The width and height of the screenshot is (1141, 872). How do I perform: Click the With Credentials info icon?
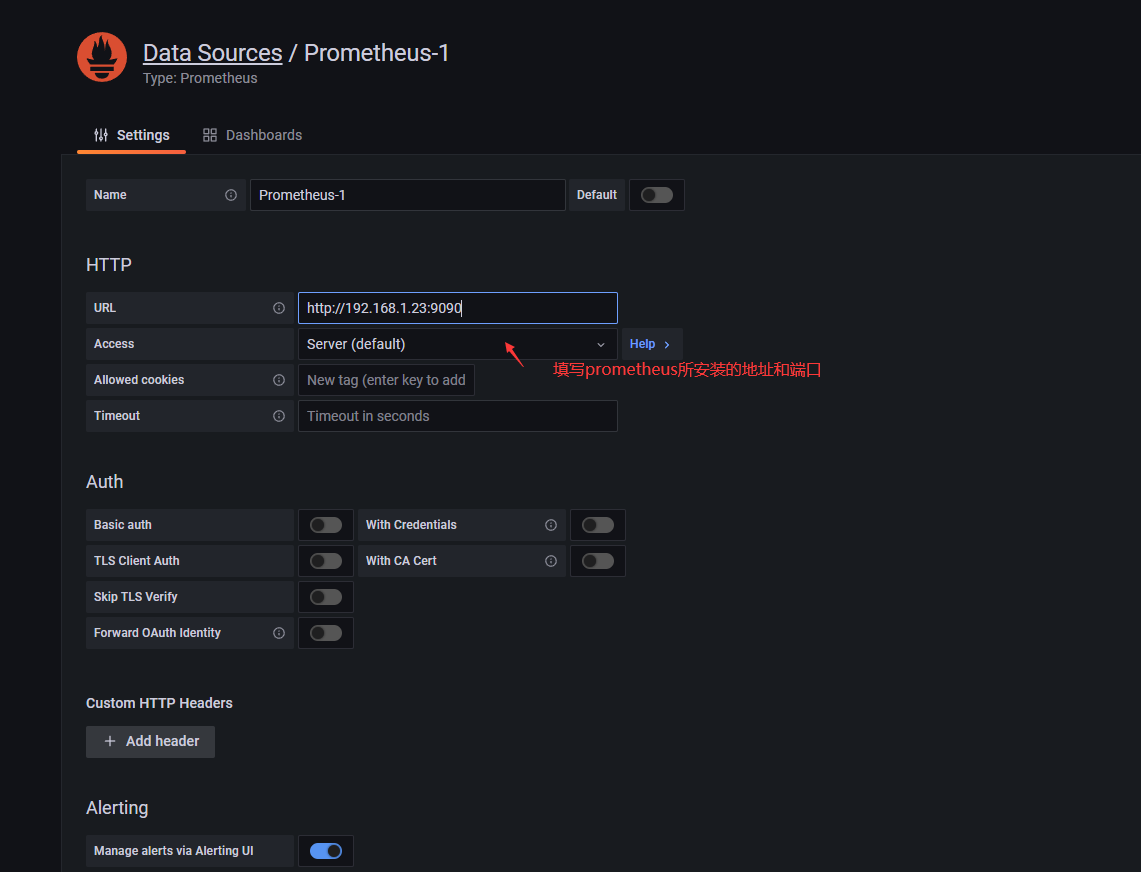click(x=551, y=525)
